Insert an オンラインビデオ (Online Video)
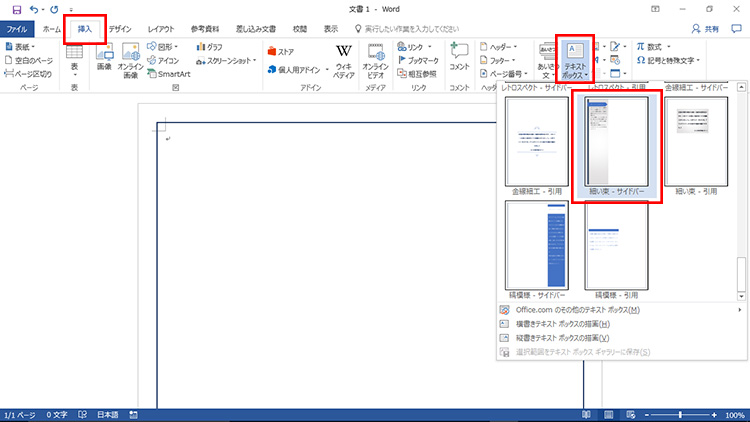This screenshot has width=750, height=422. (375, 58)
